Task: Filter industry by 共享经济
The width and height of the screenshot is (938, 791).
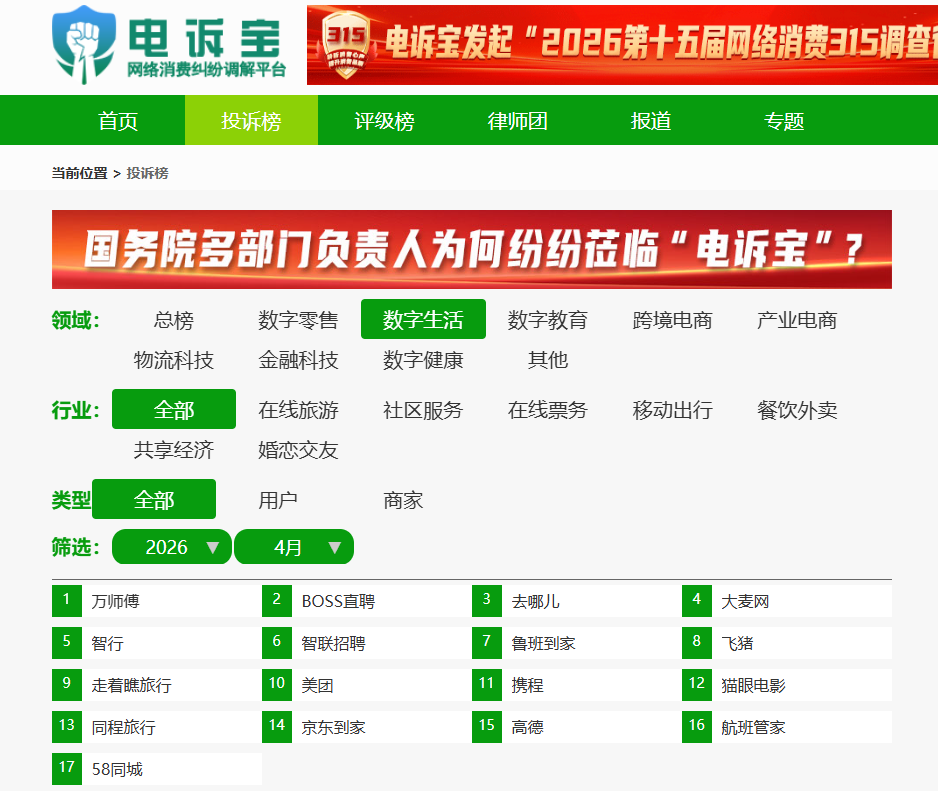Action: click(173, 449)
